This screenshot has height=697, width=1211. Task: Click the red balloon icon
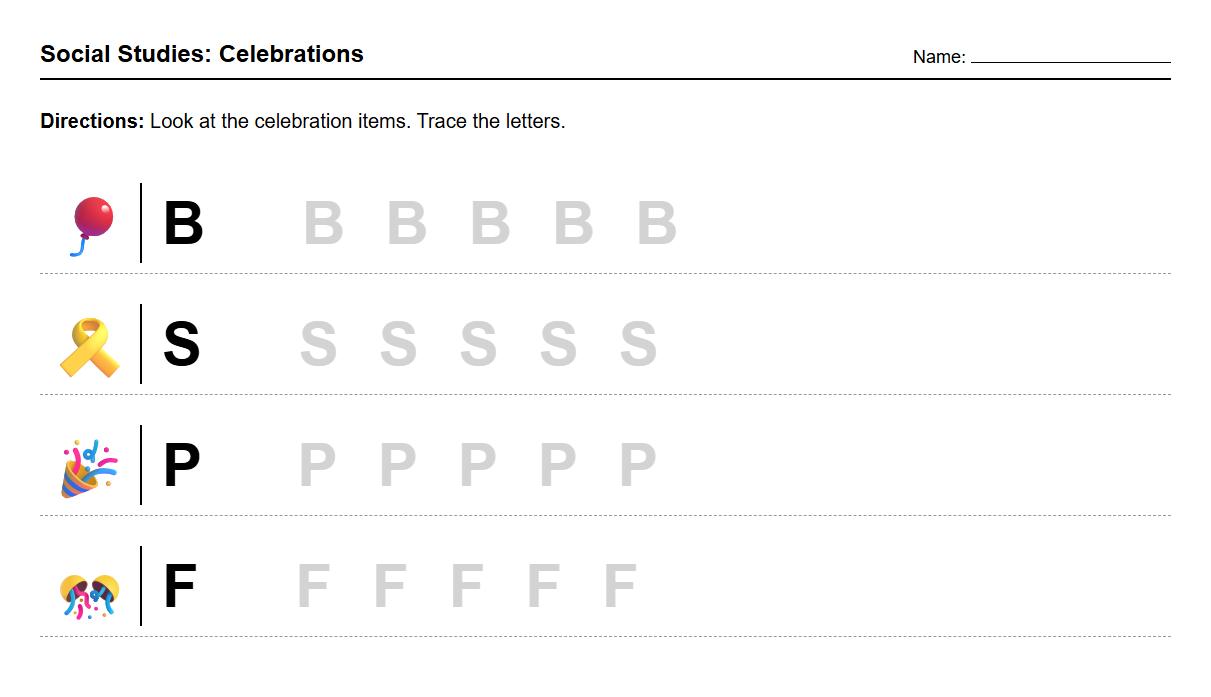(x=91, y=223)
